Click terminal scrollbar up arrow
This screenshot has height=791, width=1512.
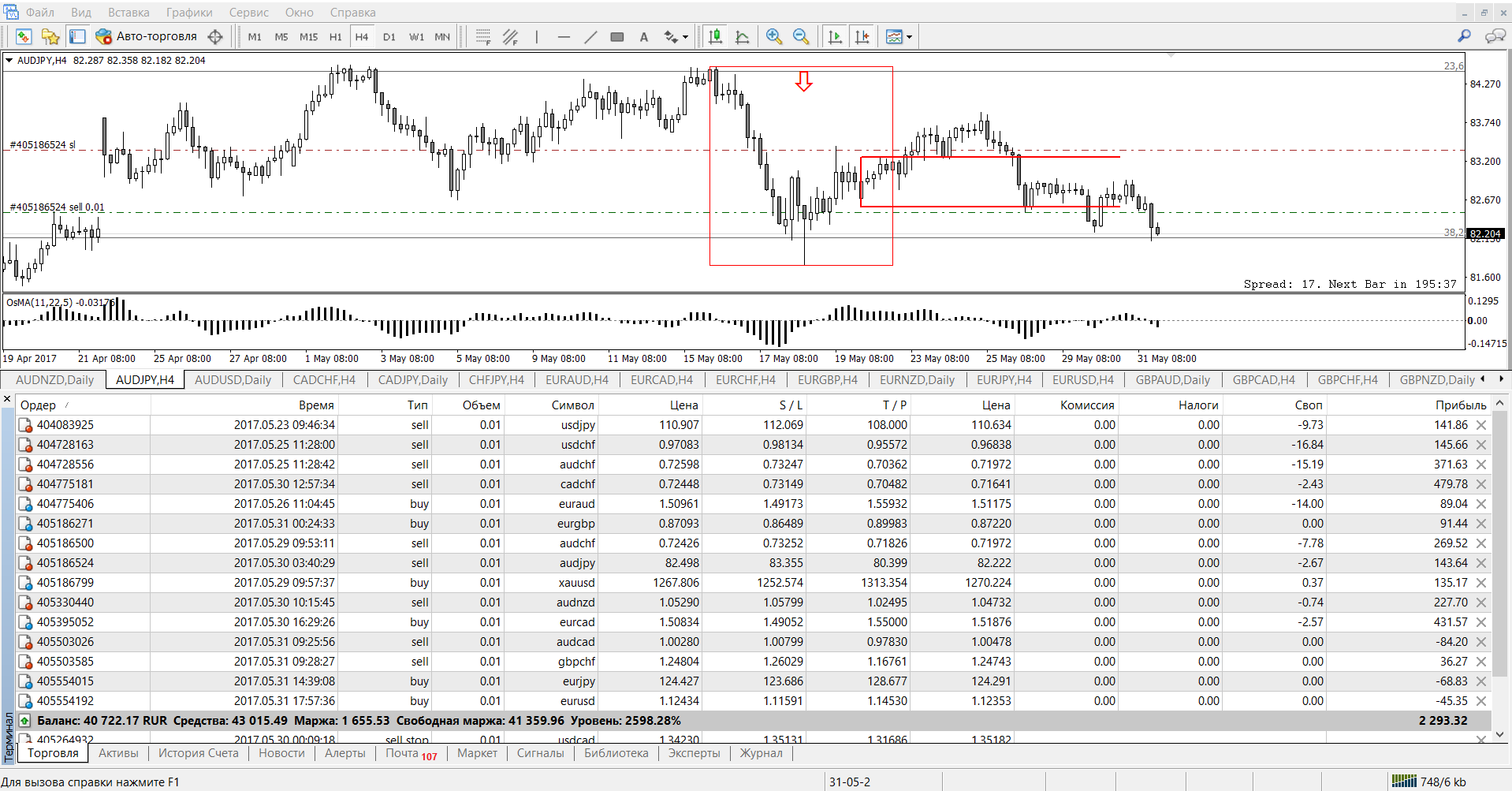coord(1500,403)
